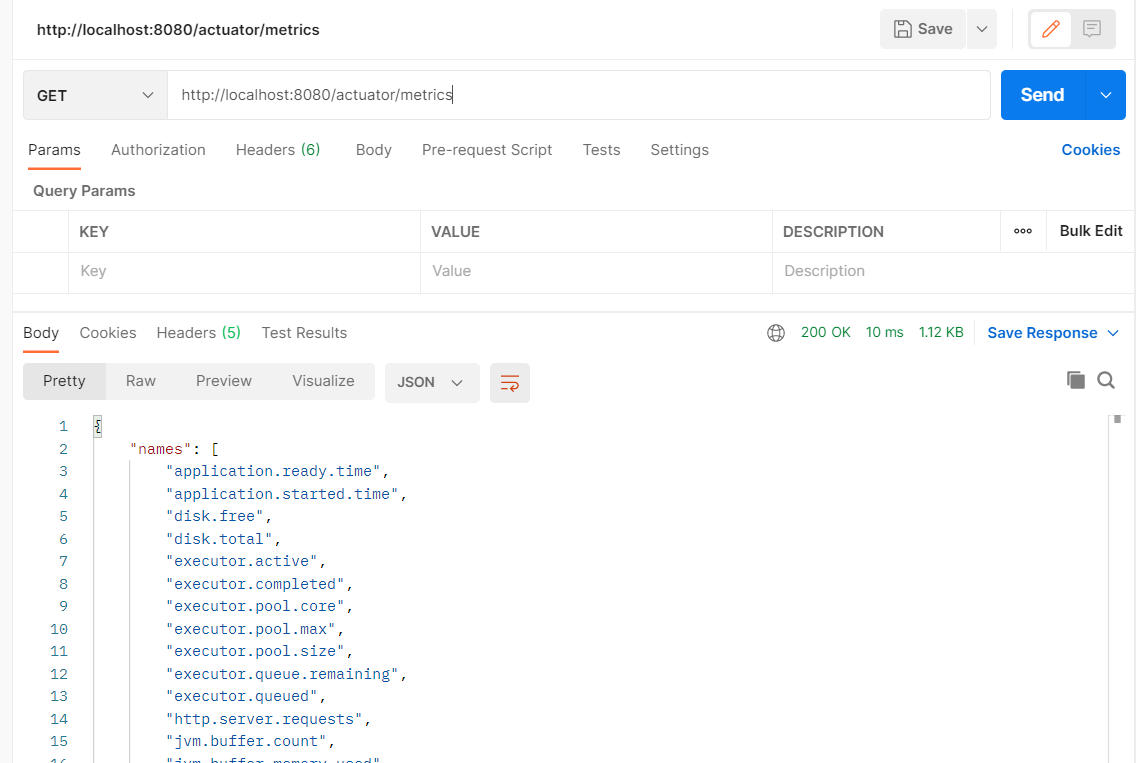1141x763 pixels.
Task: Copy the response body with the copy icon
Action: [1074, 380]
